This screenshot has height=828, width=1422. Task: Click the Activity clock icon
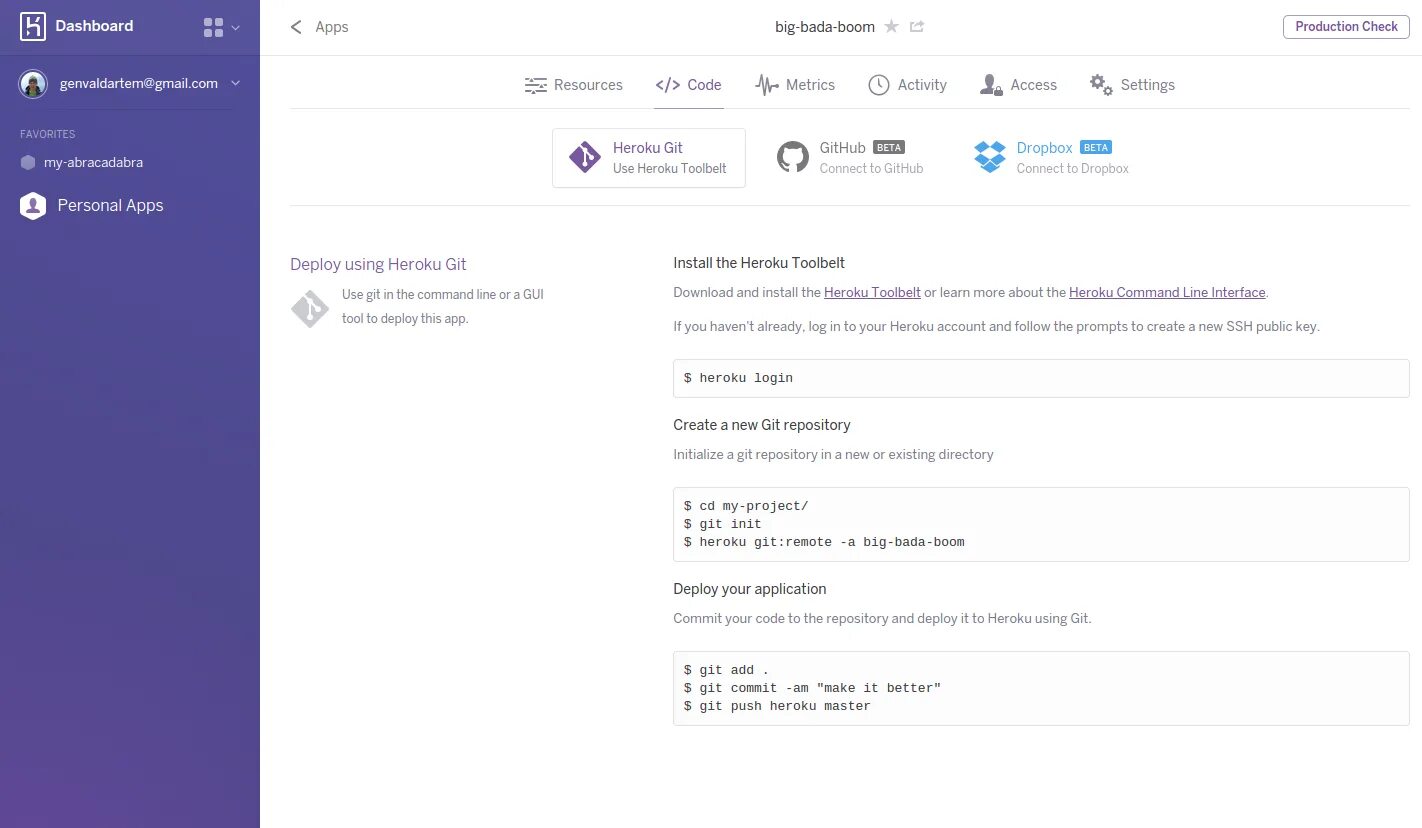[x=878, y=85]
